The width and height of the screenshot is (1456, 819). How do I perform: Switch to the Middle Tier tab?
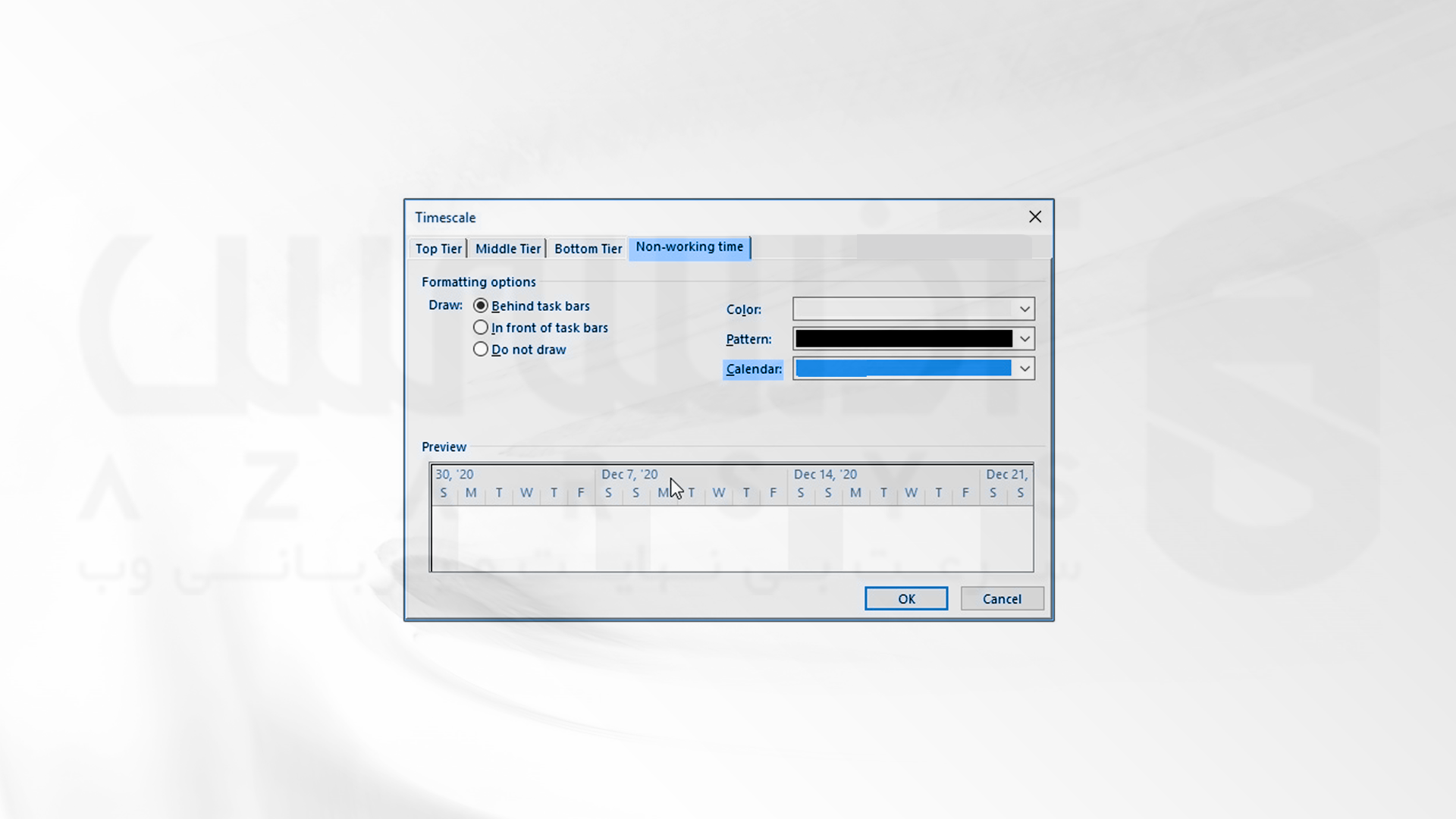coord(508,248)
